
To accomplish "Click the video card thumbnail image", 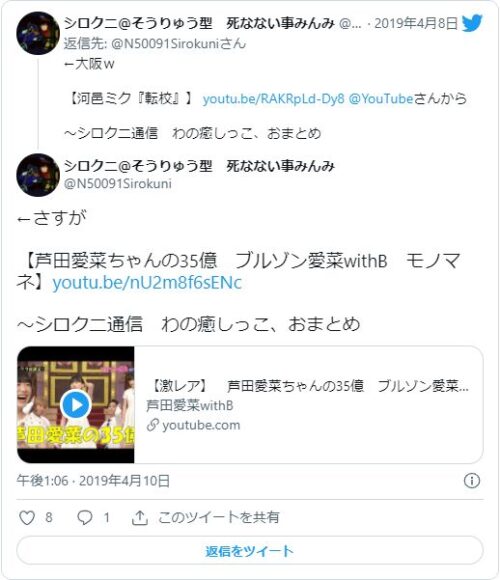I will 76,404.
